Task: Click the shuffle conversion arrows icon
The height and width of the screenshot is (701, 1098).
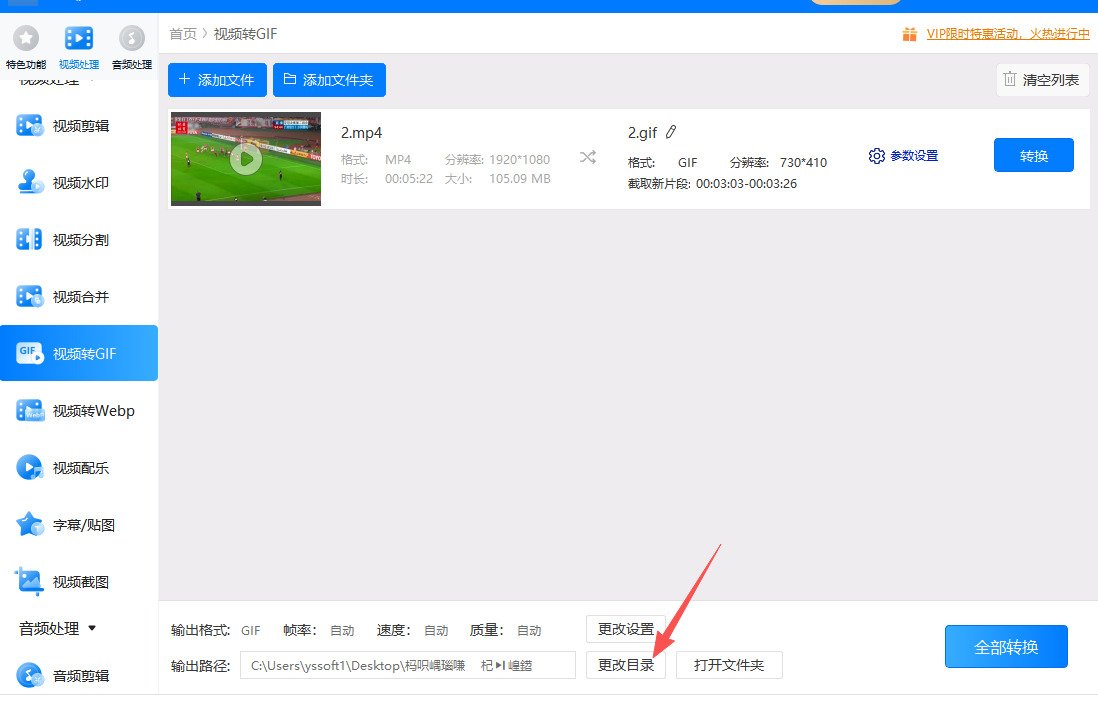Action: 588,158
